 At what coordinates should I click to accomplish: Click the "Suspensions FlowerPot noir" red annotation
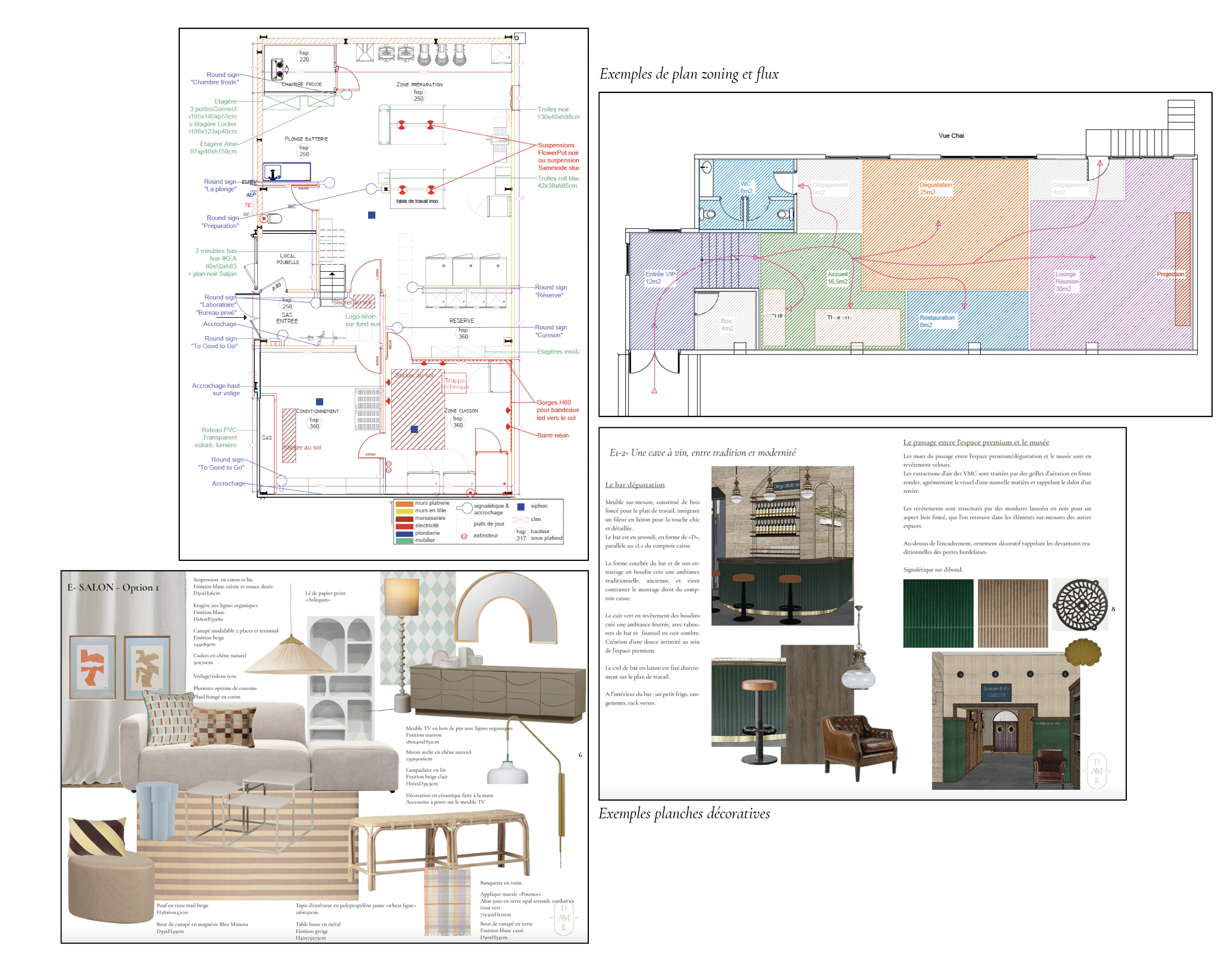tap(558, 149)
